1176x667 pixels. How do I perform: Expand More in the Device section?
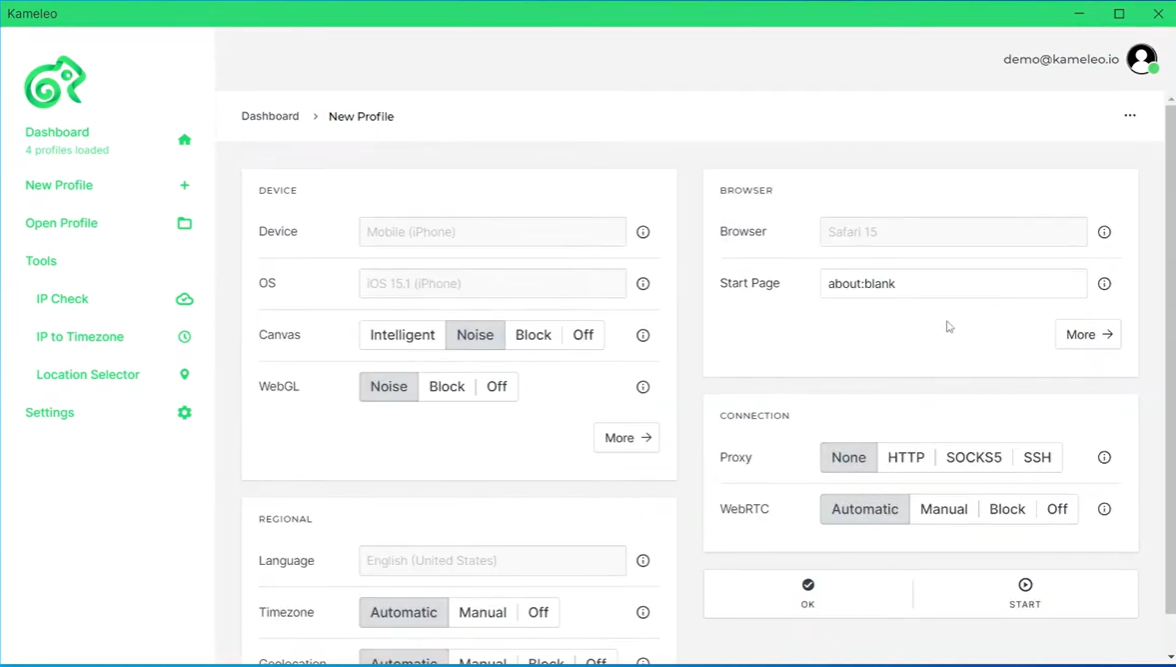(x=626, y=437)
